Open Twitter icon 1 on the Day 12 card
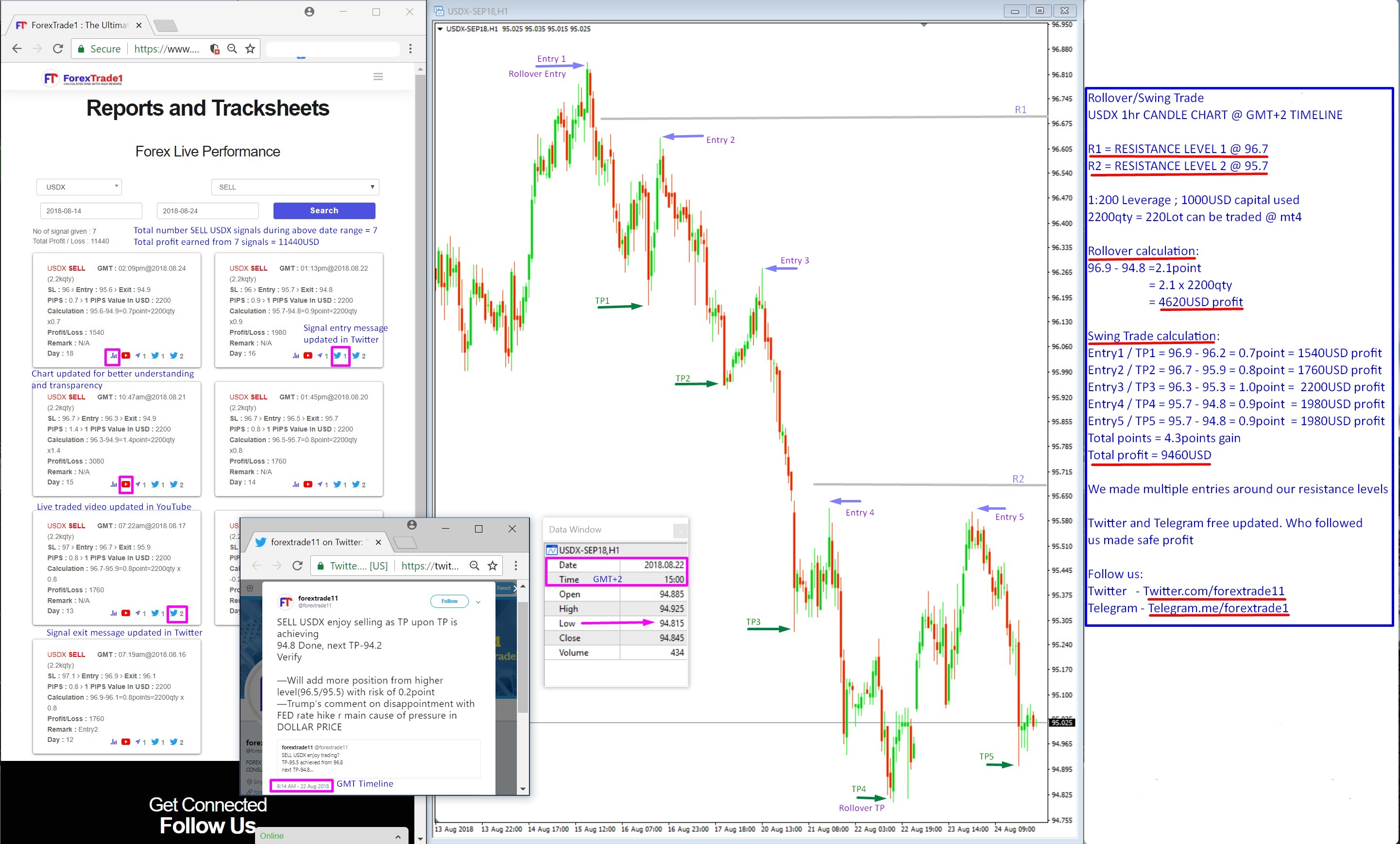This screenshot has width=1400, height=844. click(155, 741)
